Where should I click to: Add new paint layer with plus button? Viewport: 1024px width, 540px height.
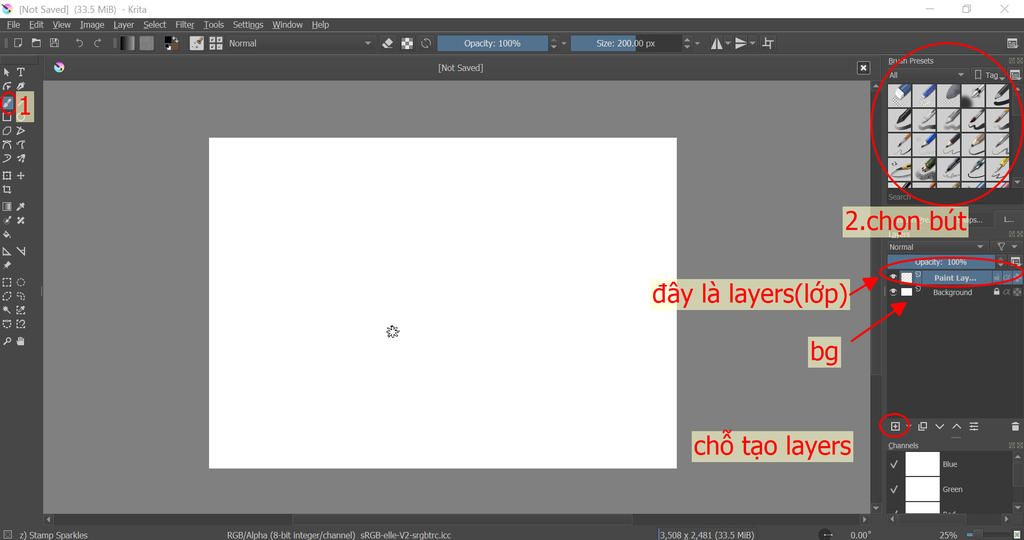click(895, 426)
